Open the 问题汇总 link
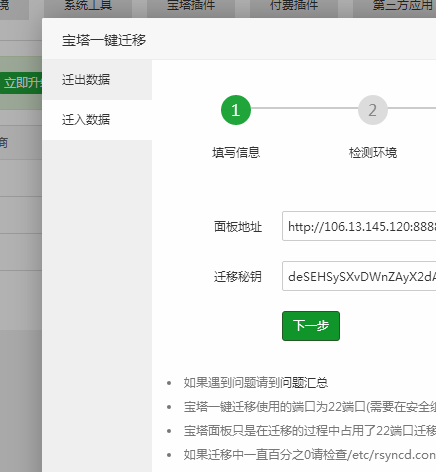 [304, 382]
